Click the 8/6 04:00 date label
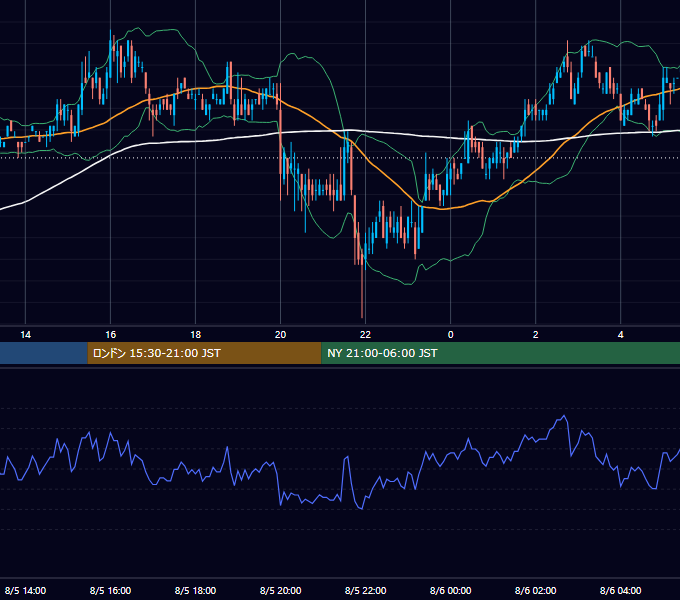The width and height of the screenshot is (680, 600). (621, 590)
